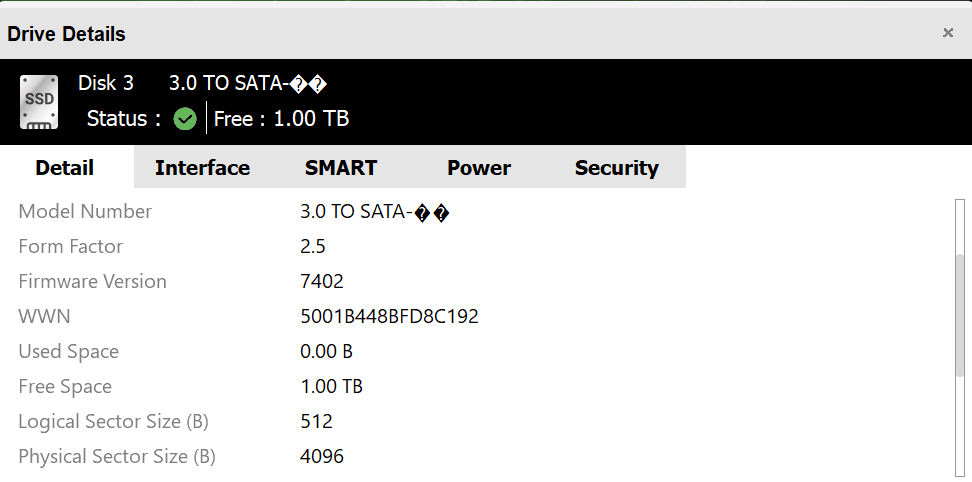Viewport: 972px width, 482px height.
Task: Click the green status checkmark icon
Action: click(185, 119)
